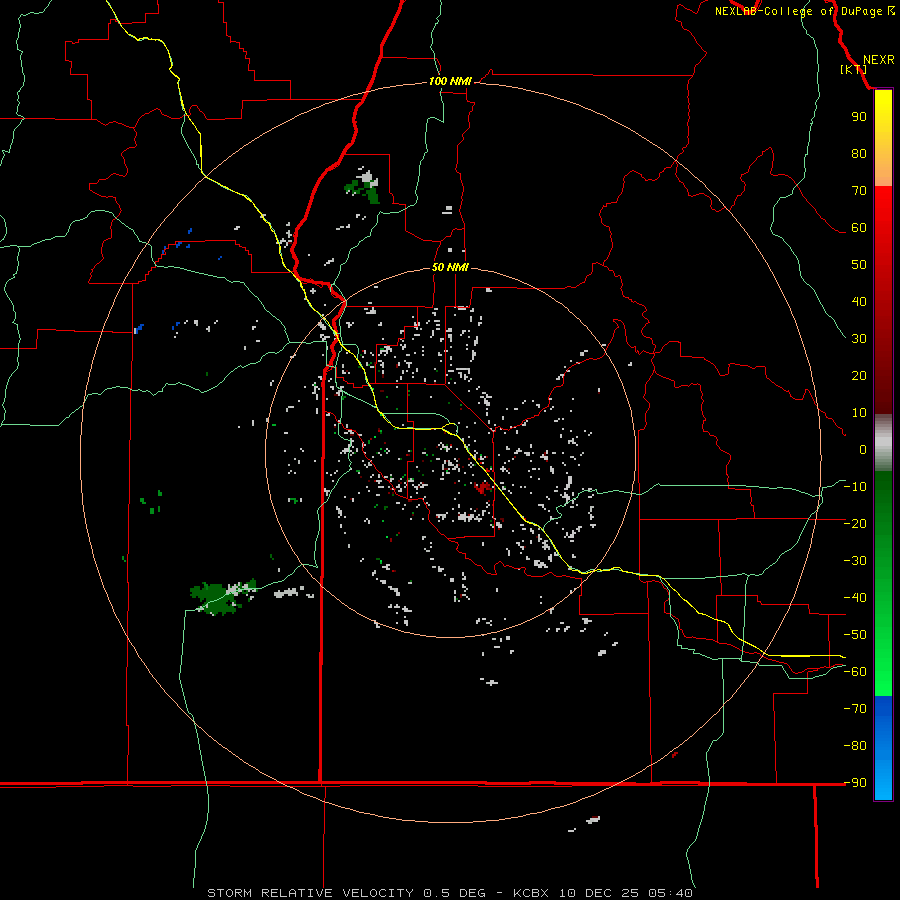Click the NEXR label above the scale

[878, 60]
